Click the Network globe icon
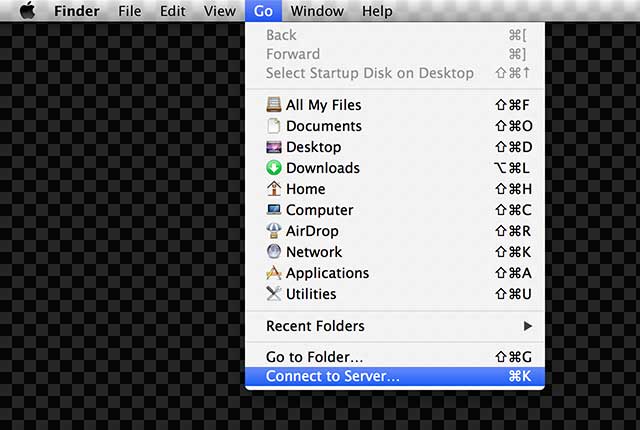Screen dimensions: 640x430 (274, 252)
